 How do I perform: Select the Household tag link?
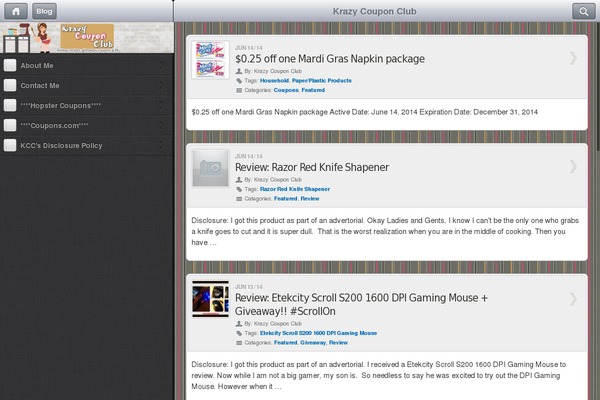[274, 81]
